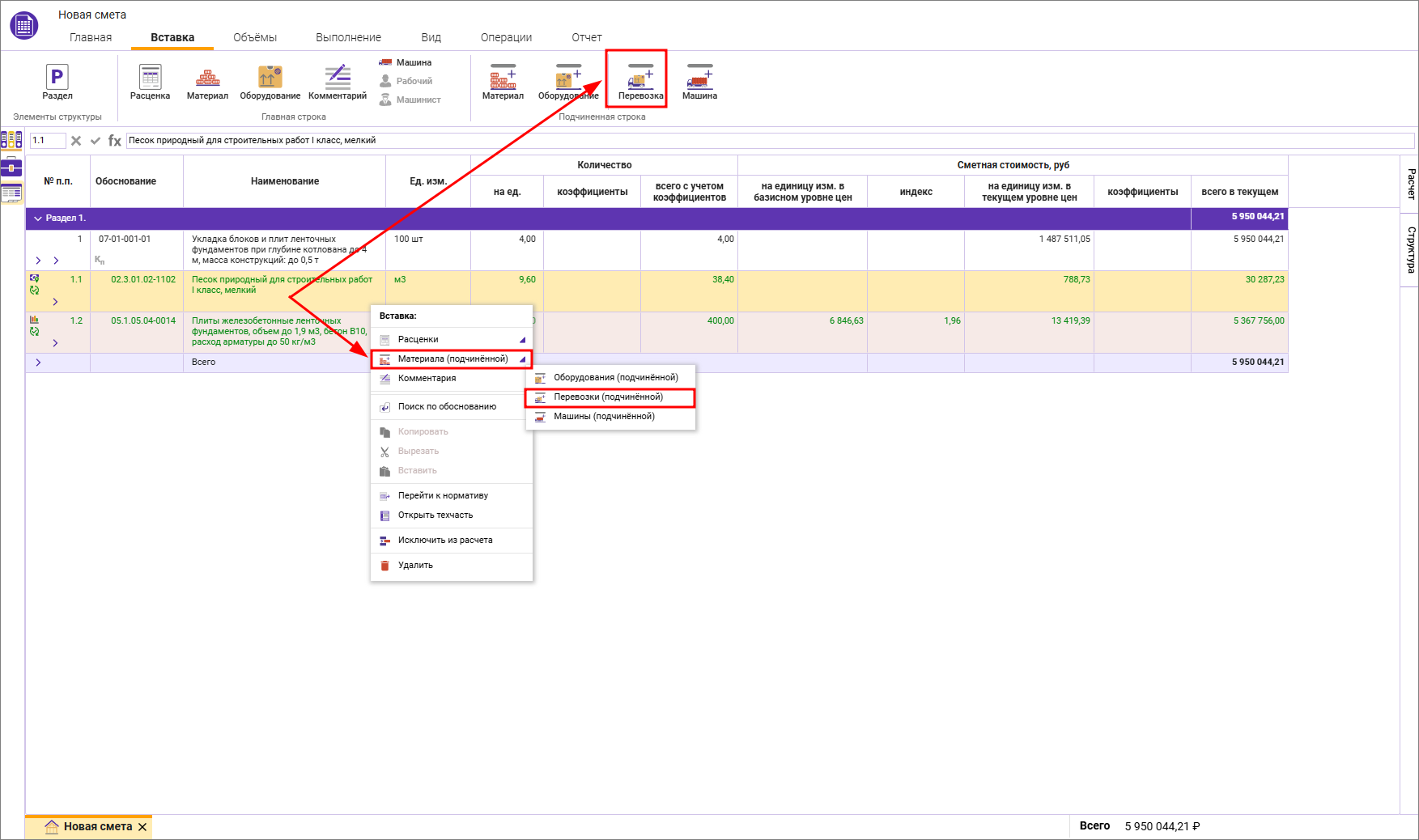The width and height of the screenshot is (1419, 840).
Task: Expand the Всего totals row
Action: tap(38, 363)
